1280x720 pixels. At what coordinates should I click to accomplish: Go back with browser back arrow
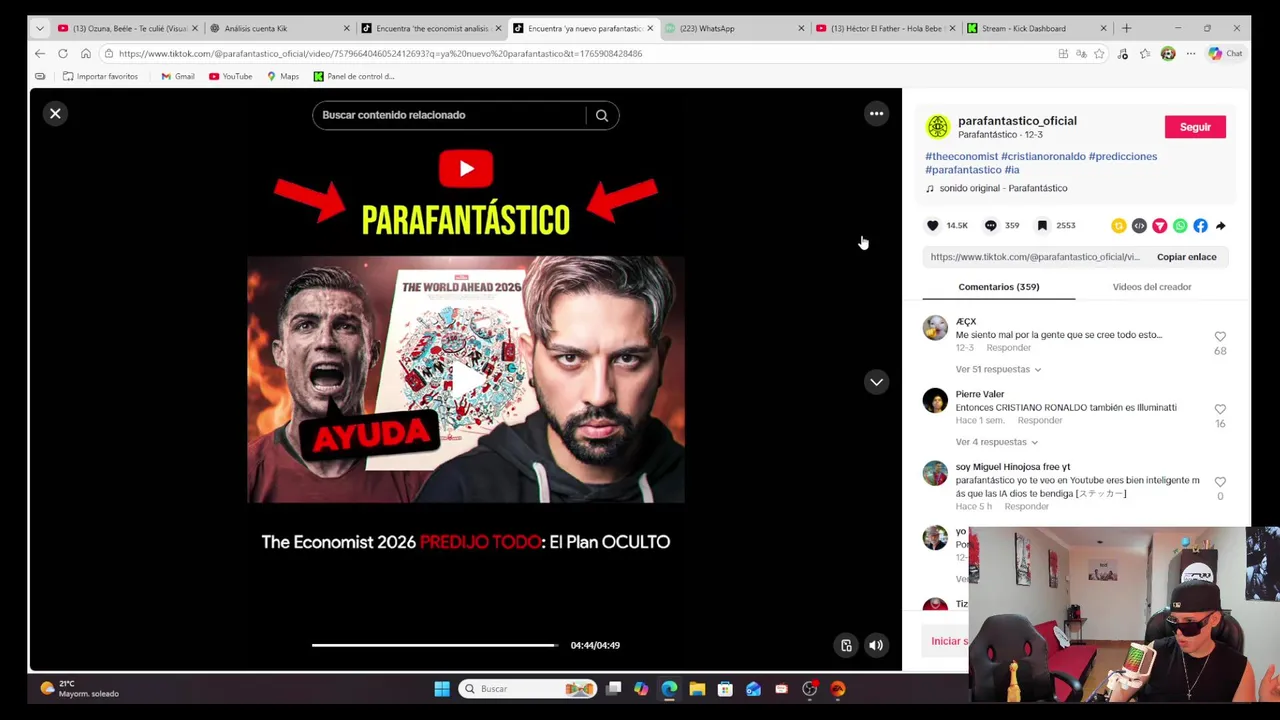[x=40, y=54]
